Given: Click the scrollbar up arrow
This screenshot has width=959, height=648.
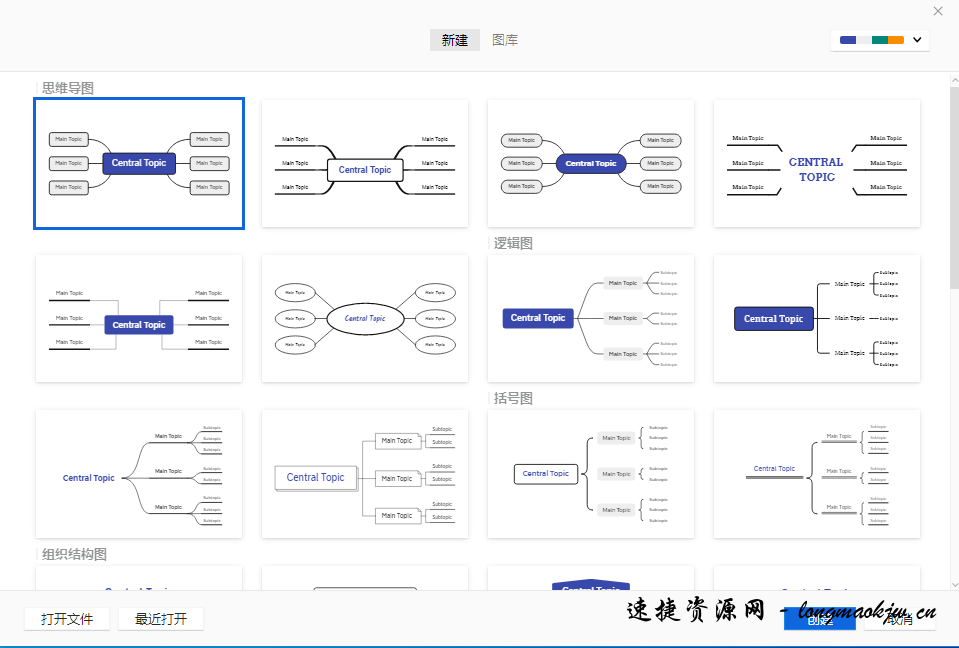Looking at the screenshot, I should [x=954, y=80].
